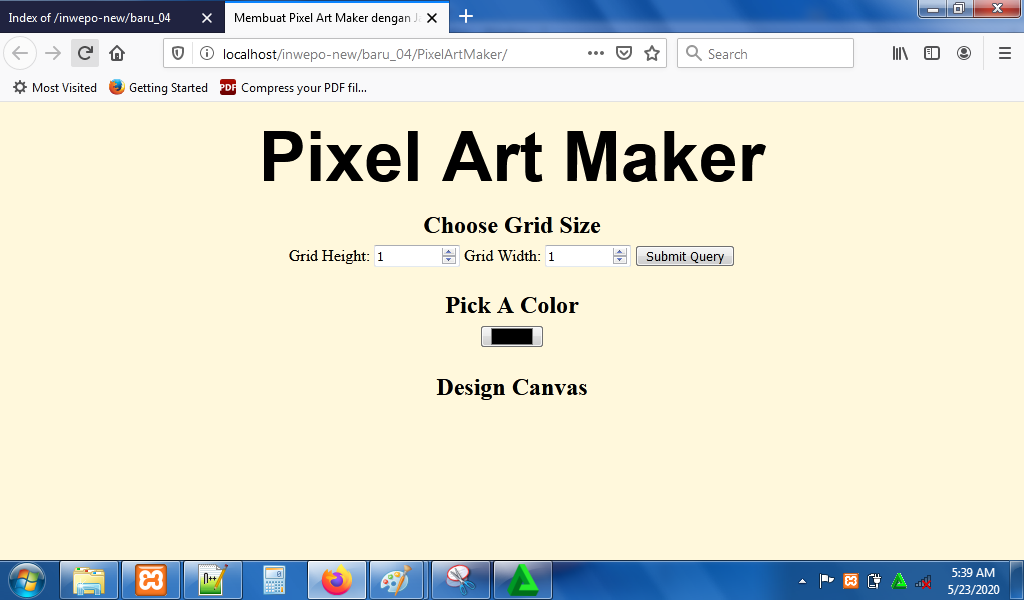
Task: Open network status tray icon
Action: click(923, 581)
